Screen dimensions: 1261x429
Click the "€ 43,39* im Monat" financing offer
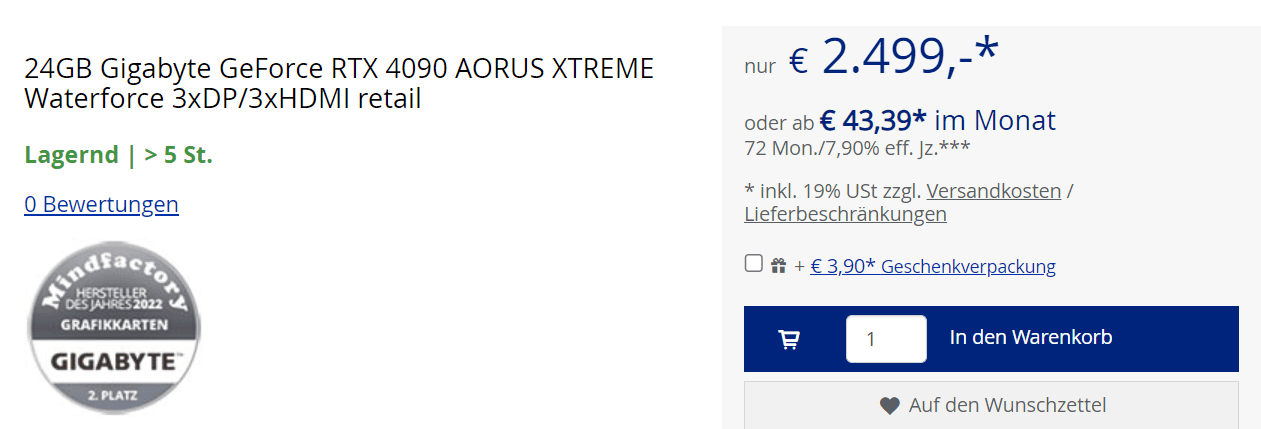[x=937, y=122]
